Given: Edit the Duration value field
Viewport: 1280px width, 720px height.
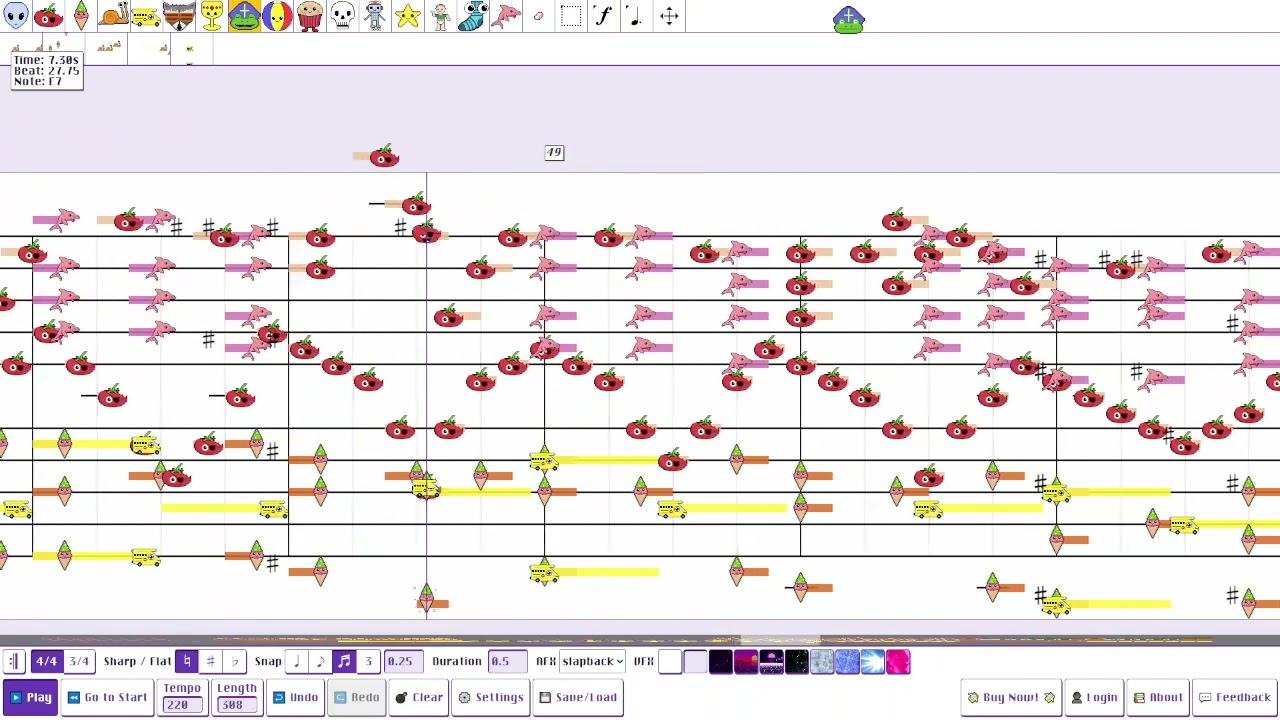Looking at the screenshot, I should click(x=507, y=661).
